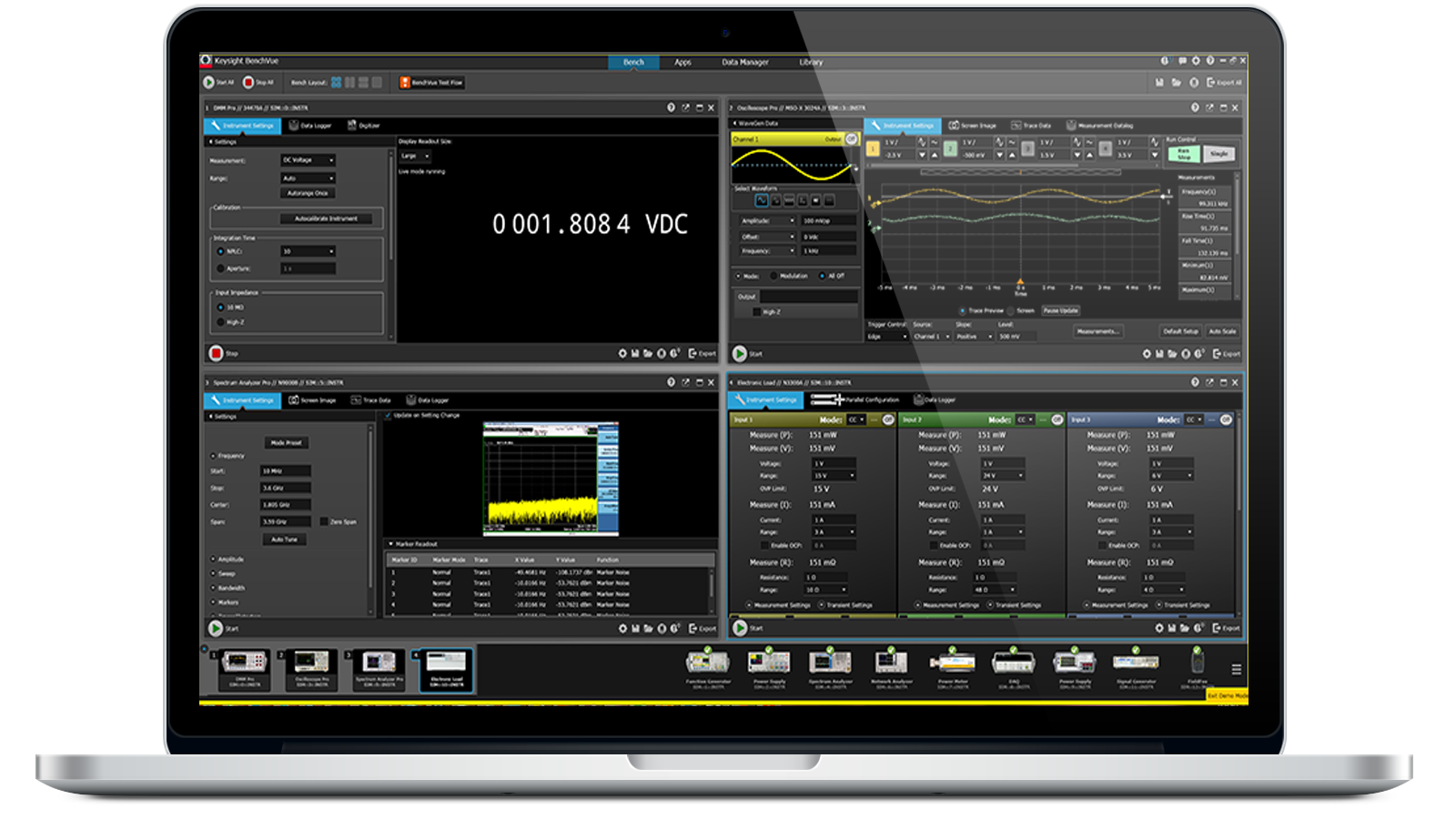Select the sine waveform icon in WaveGen

pyautogui.click(x=762, y=200)
